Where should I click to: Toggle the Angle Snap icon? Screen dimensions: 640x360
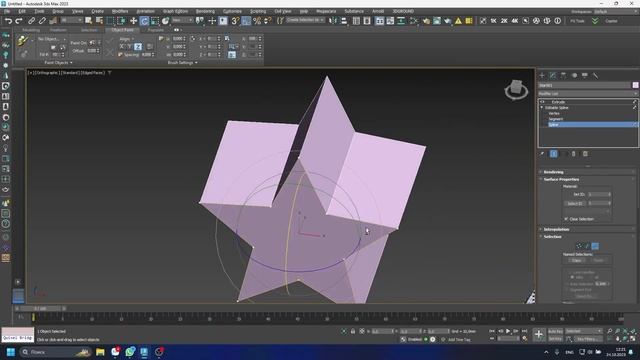(246, 21)
